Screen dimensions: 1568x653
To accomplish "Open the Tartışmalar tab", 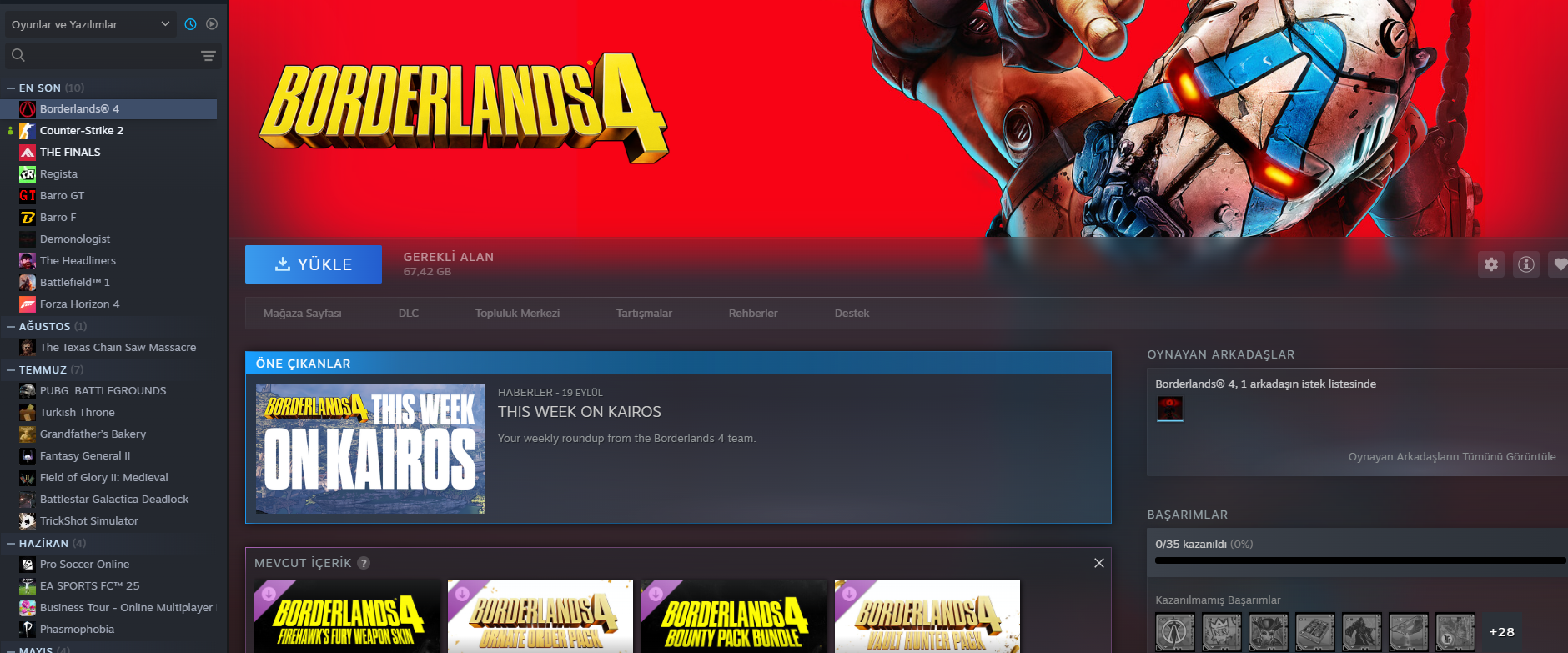I will coord(644,314).
